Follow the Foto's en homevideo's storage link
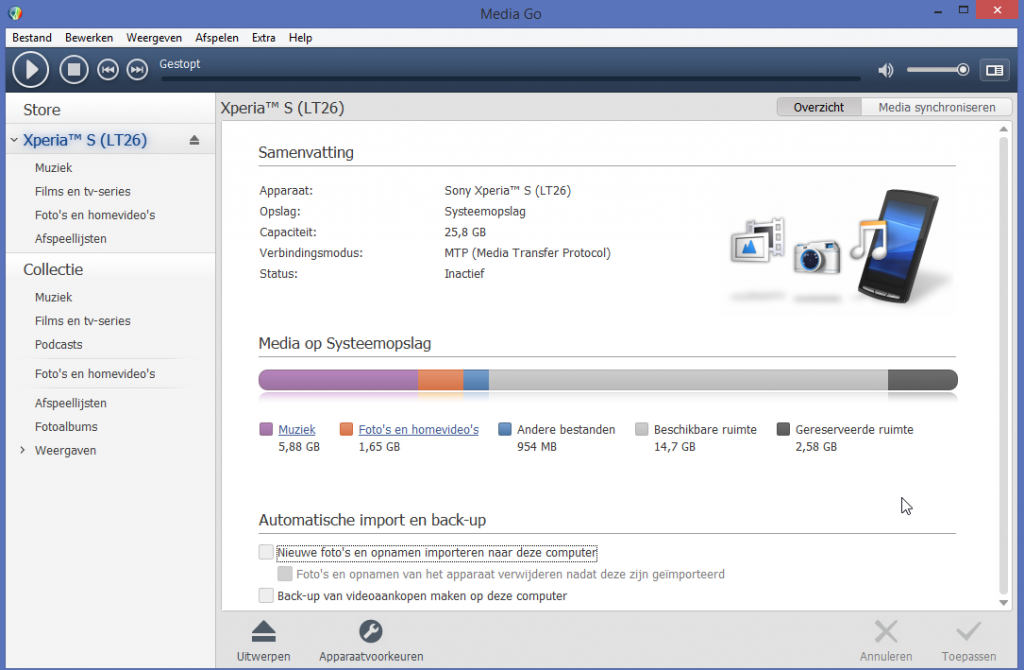 [x=419, y=430]
